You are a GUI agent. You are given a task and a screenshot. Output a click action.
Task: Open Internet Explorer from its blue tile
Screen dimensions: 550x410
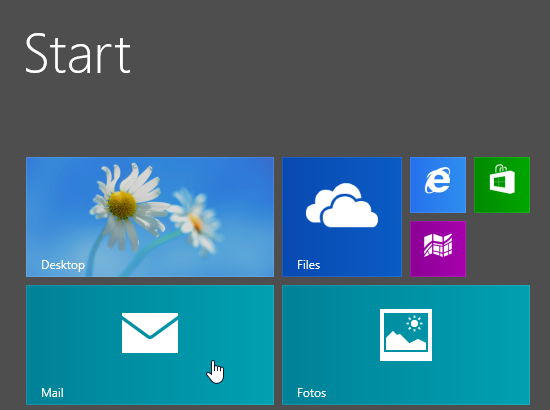point(438,185)
